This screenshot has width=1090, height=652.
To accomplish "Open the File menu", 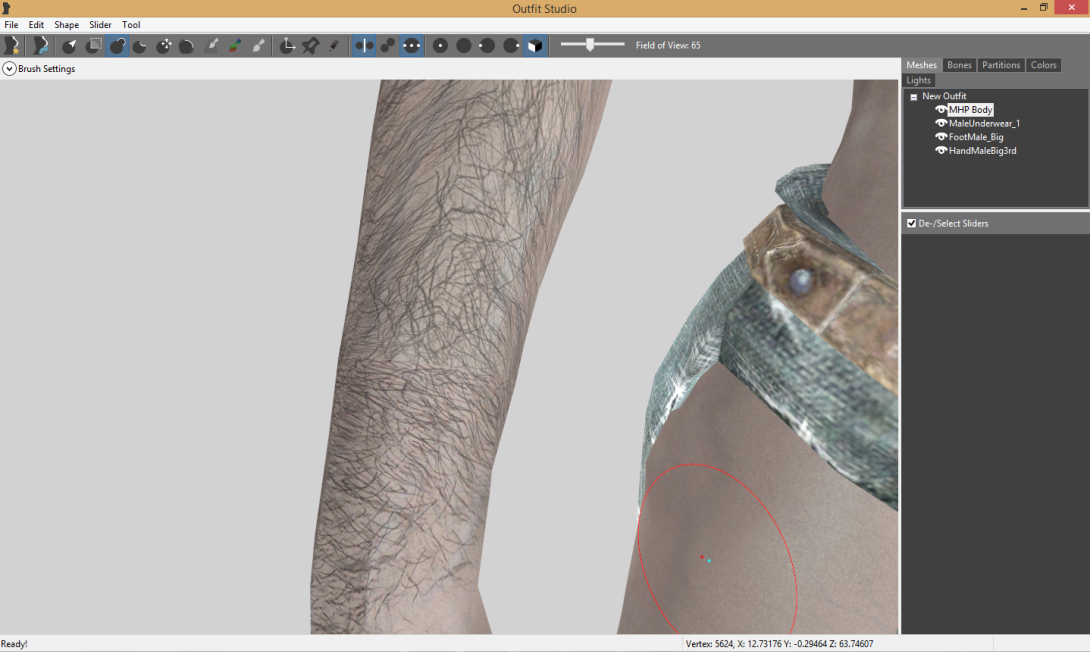I will coord(11,24).
